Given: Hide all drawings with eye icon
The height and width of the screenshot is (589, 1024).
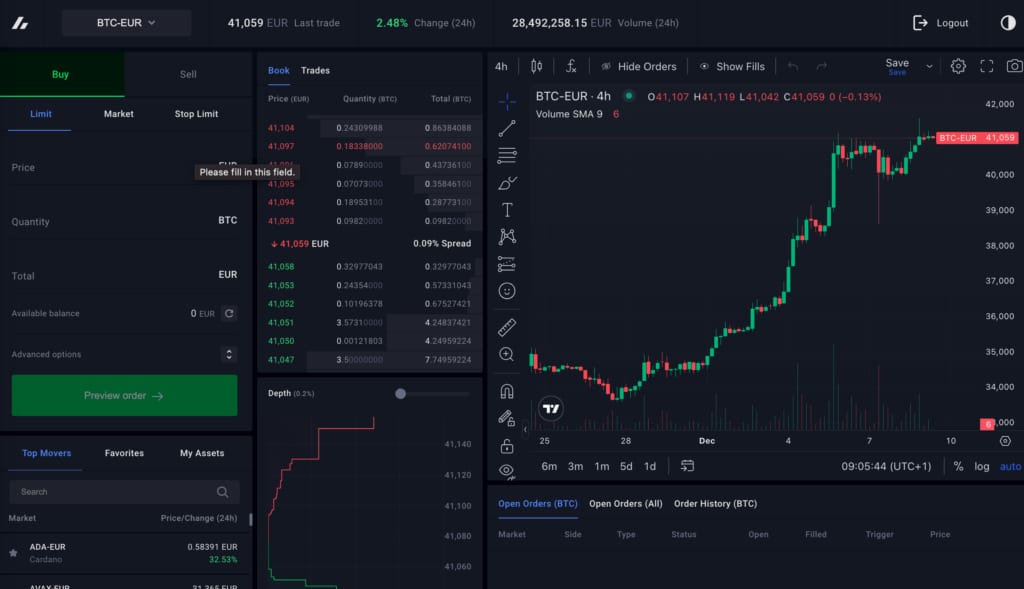Looking at the screenshot, I should 507,471.
